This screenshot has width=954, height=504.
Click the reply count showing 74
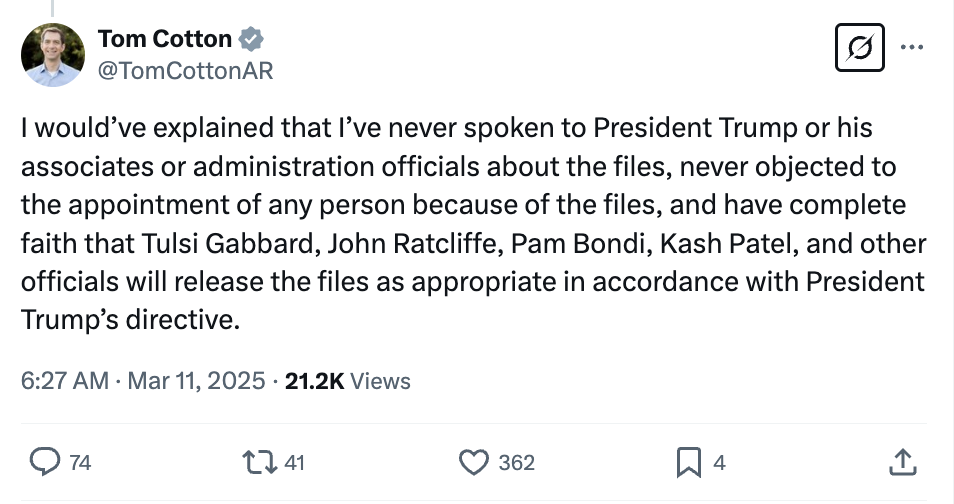pyautogui.click(x=81, y=463)
